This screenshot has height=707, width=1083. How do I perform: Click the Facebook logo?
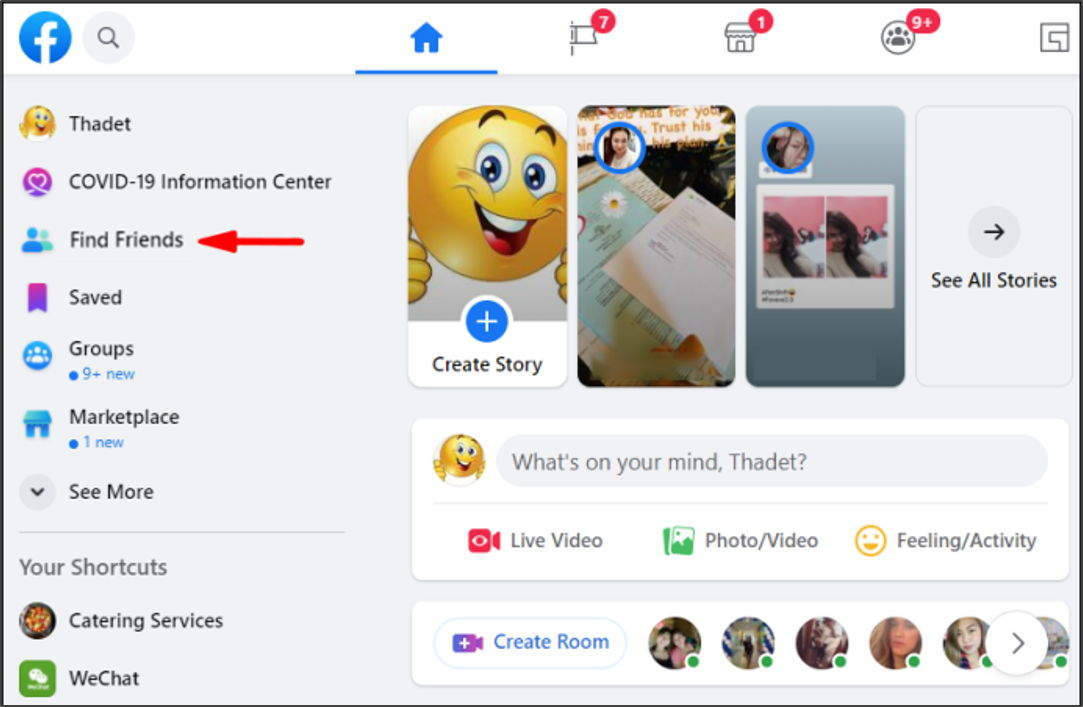click(x=45, y=37)
